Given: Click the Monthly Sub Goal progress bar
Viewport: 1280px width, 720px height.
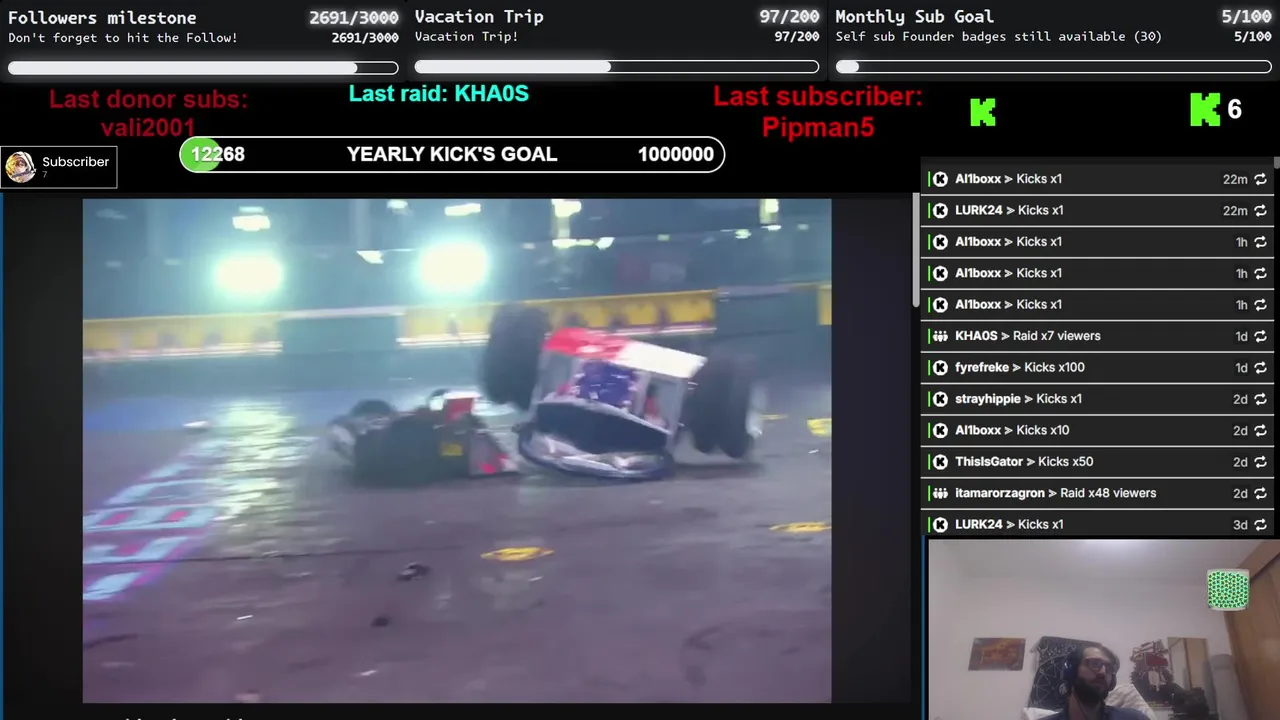Looking at the screenshot, I should [1053, 67].
